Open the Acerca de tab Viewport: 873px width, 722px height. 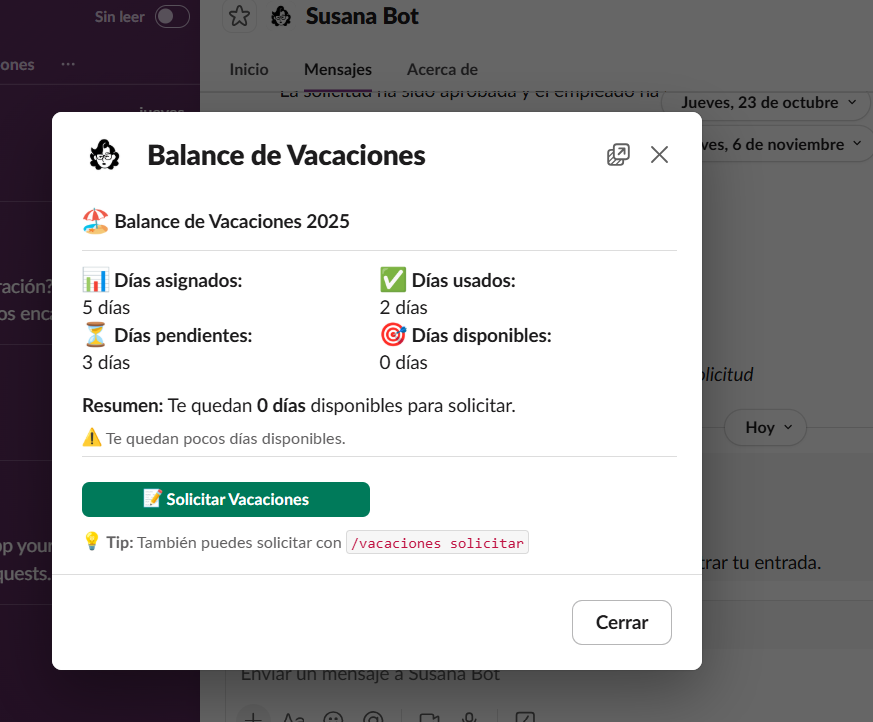pos(441,69)
